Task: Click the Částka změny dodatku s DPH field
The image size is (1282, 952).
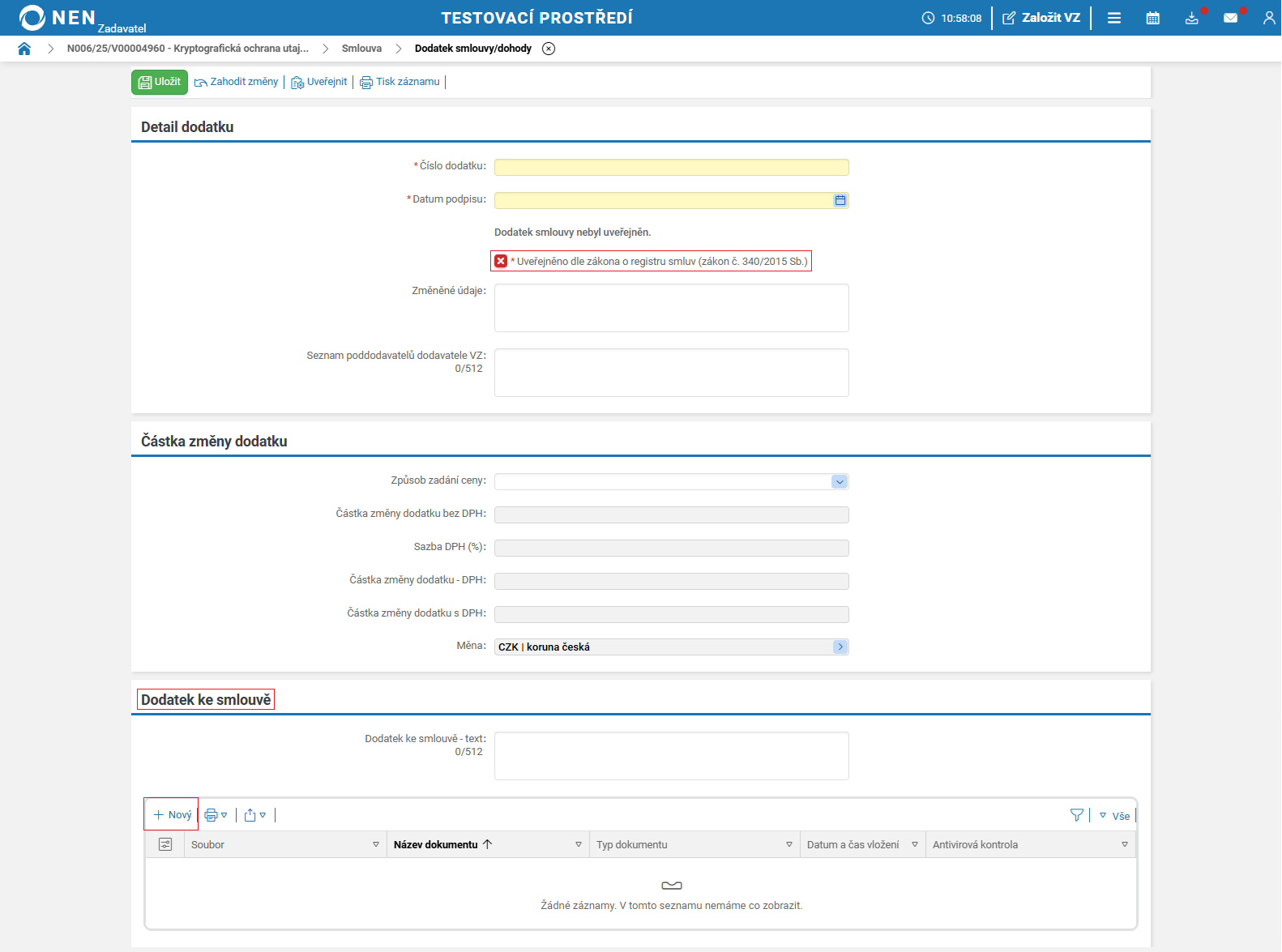Action: (x=672, y=614)
